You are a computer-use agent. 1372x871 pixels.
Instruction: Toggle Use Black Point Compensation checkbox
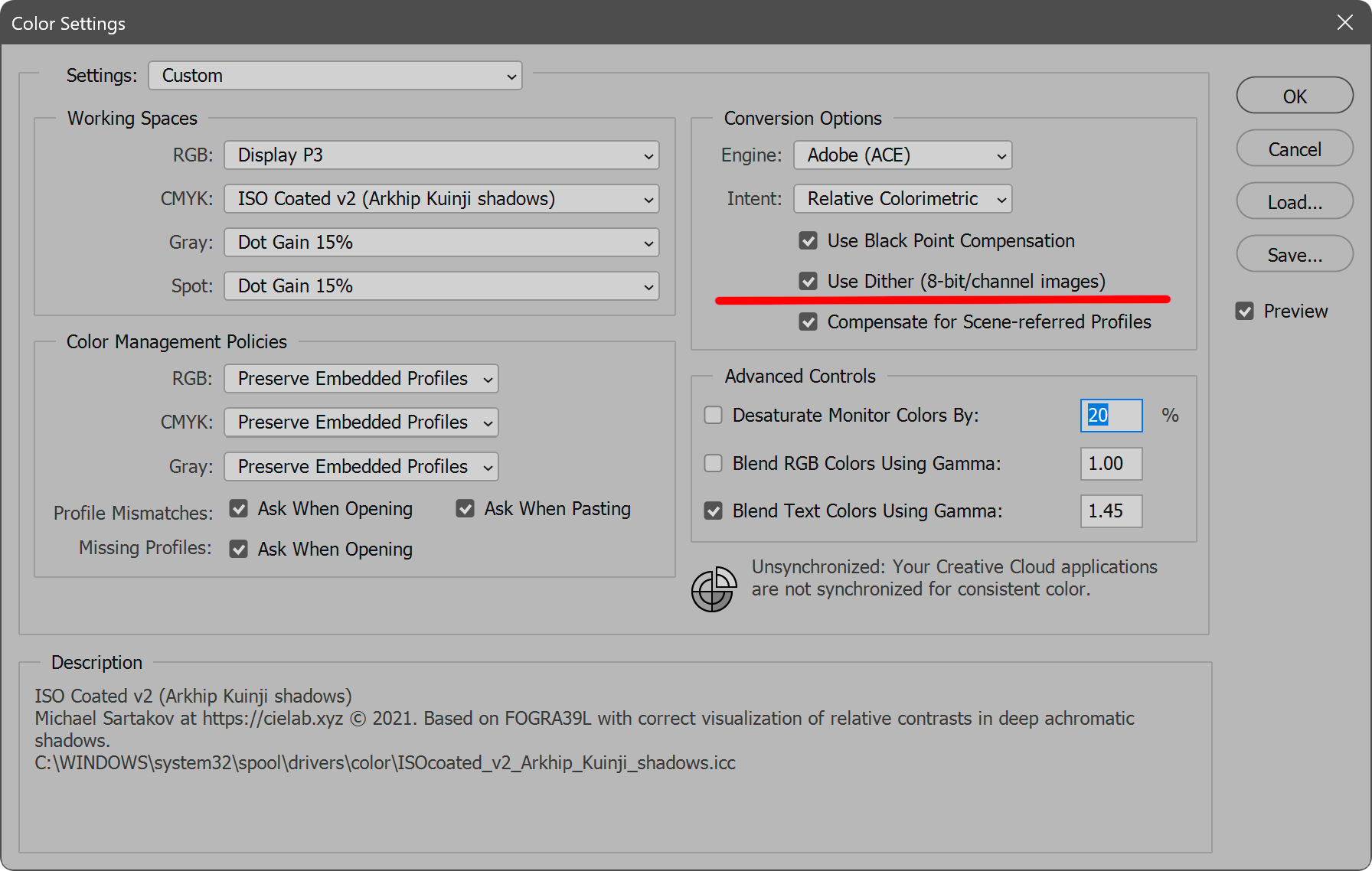tap(808, 241)
